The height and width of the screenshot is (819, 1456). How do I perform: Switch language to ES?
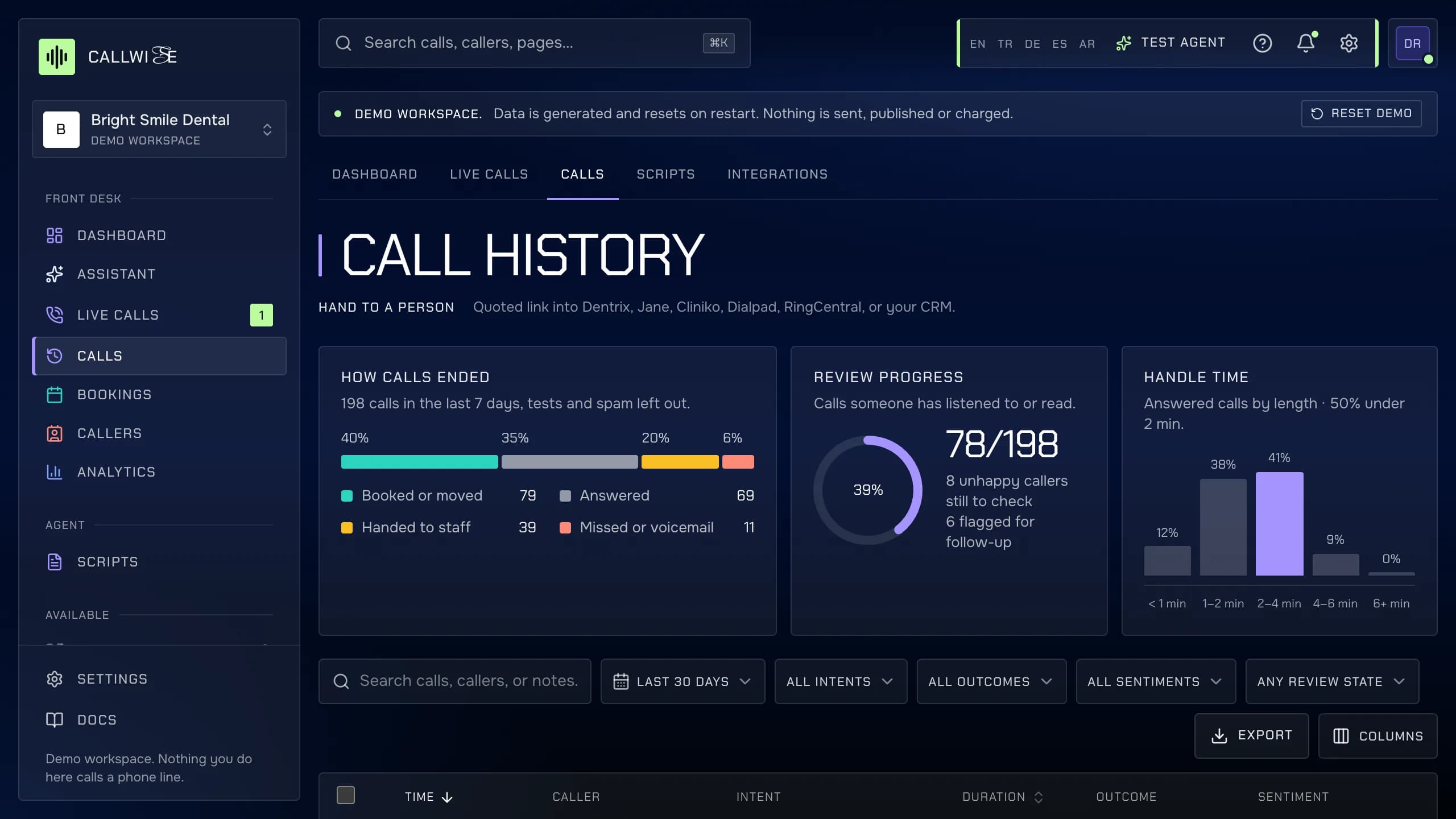point(1060,44)
